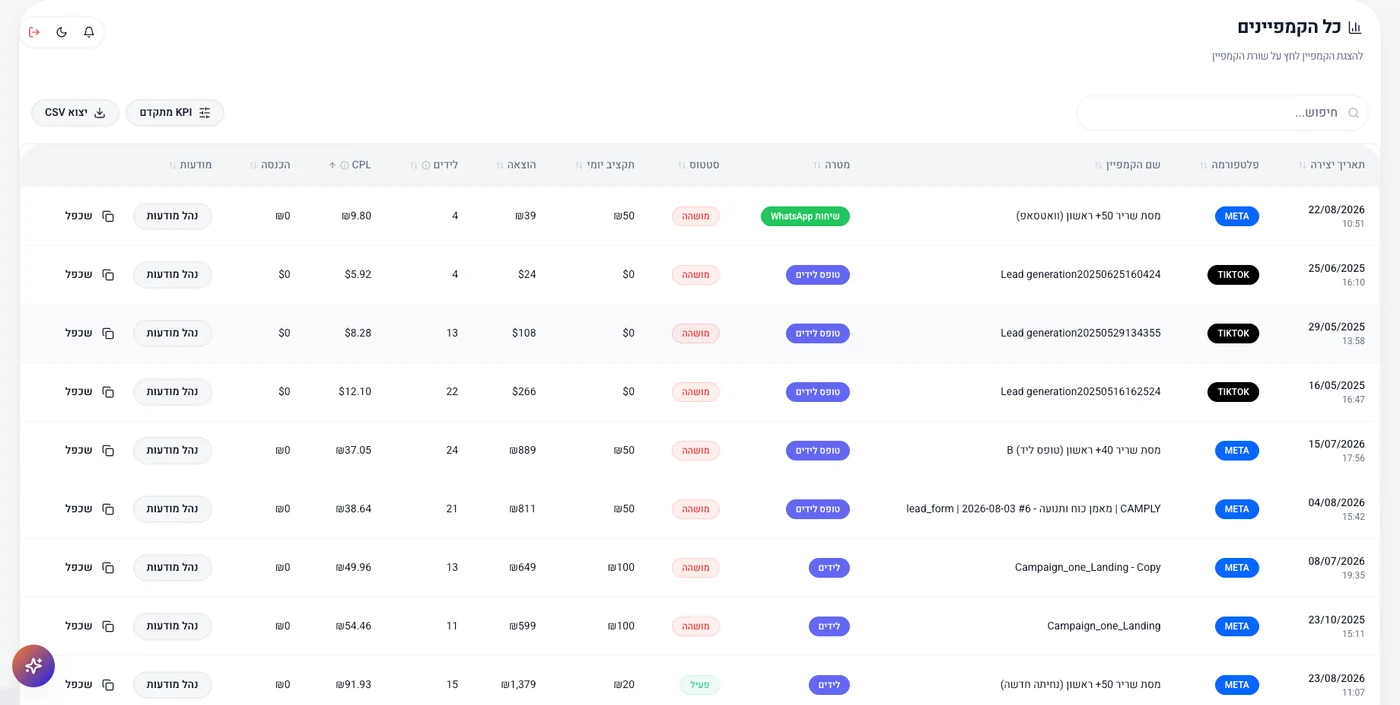Select the CAMPLY lead_form campaign name
This screenshot has width=1400, height=705.
click(x=1034, y=509)
